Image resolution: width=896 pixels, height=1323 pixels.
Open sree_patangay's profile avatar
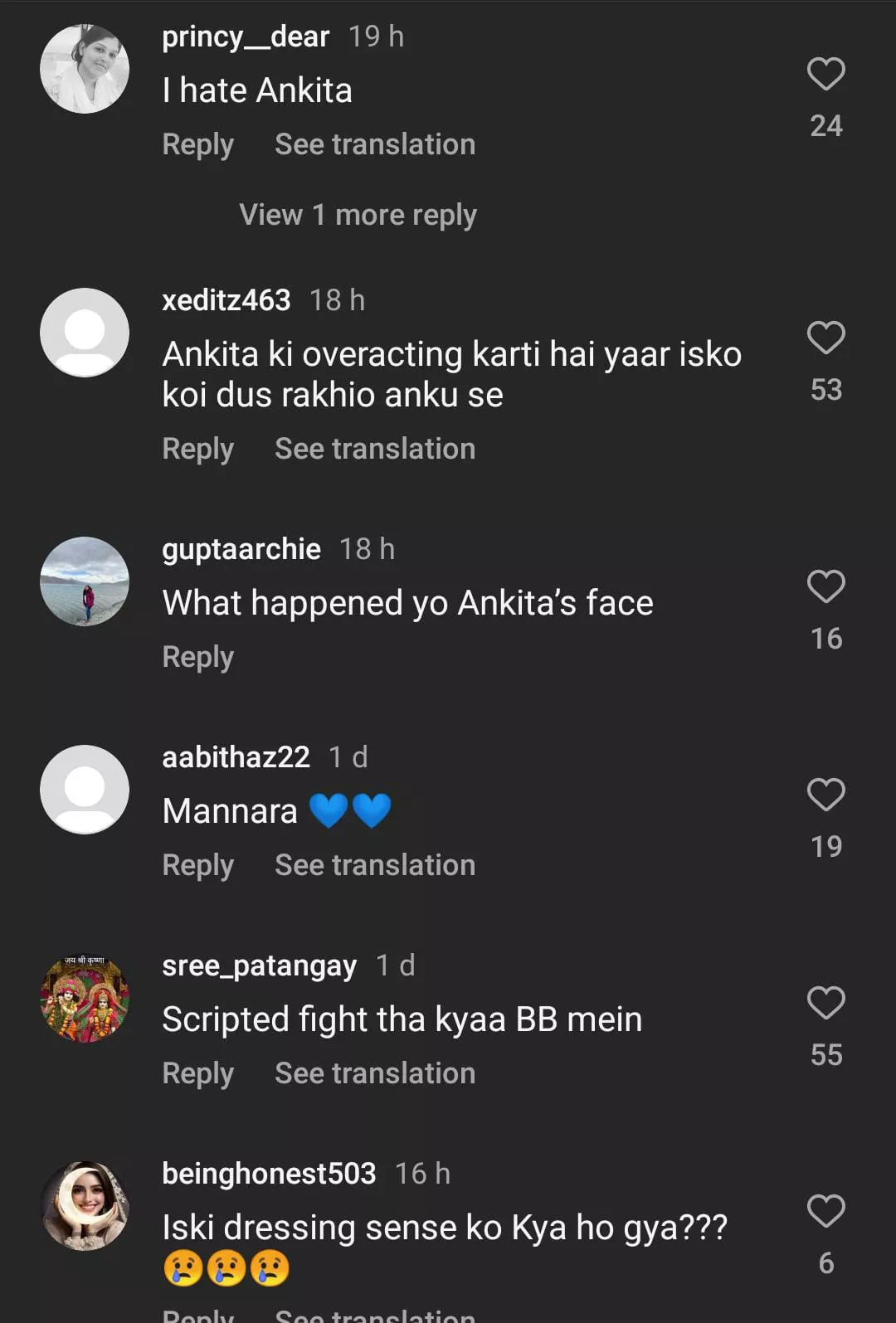[x=85, y=998]
